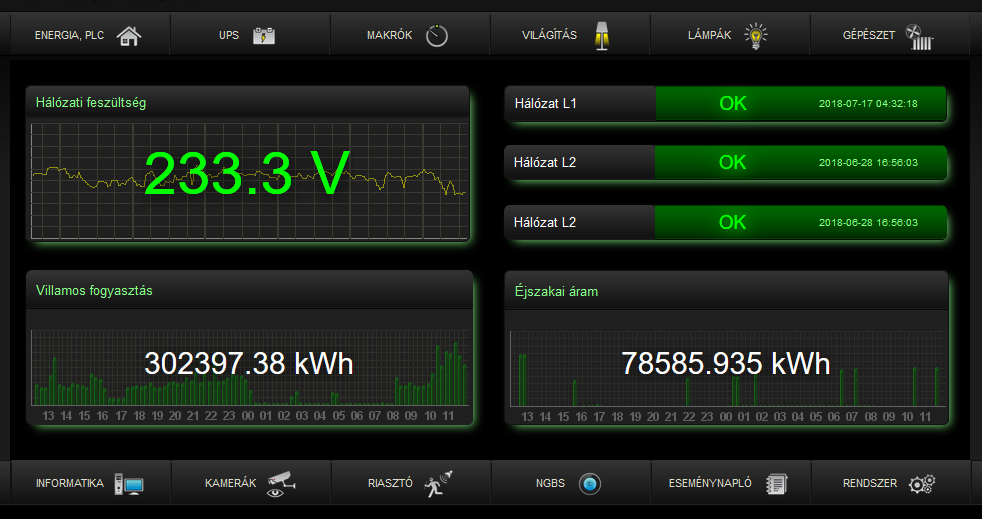Open the RENDSZER gears icon

pyautogui.click(x=921, y=484)
